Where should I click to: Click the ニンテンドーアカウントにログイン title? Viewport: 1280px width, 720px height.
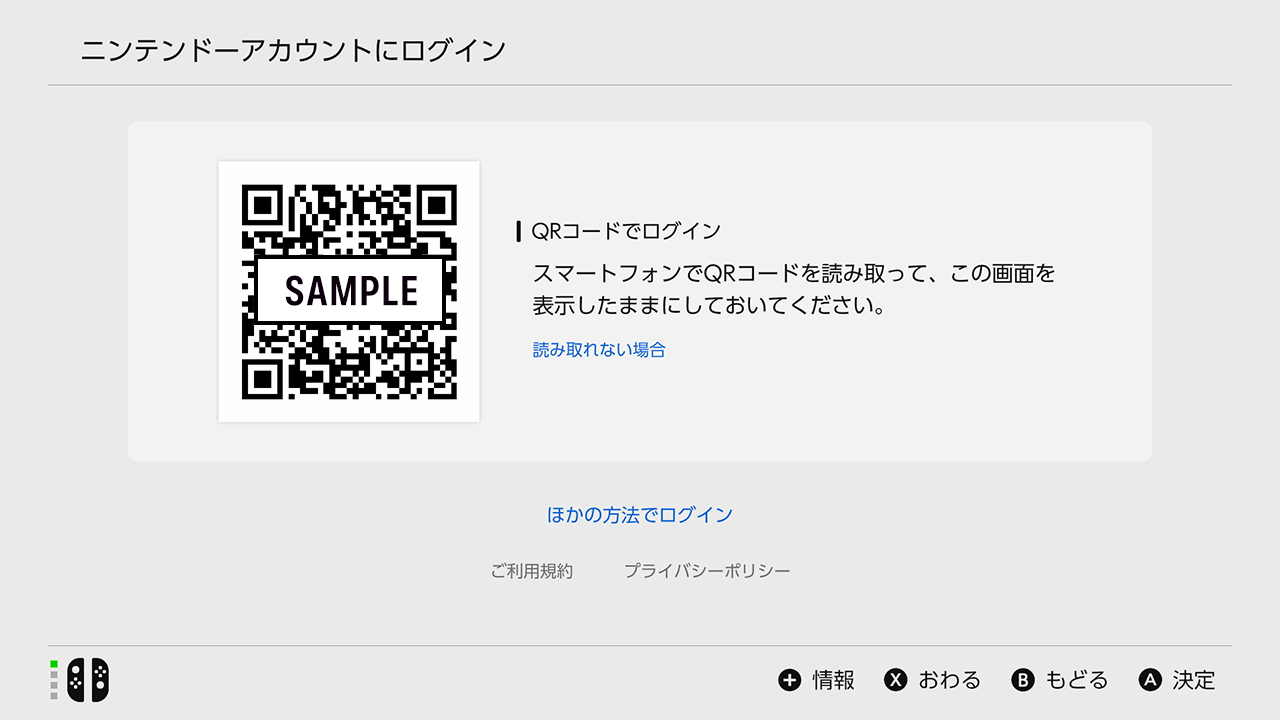(x=293, y=50)
